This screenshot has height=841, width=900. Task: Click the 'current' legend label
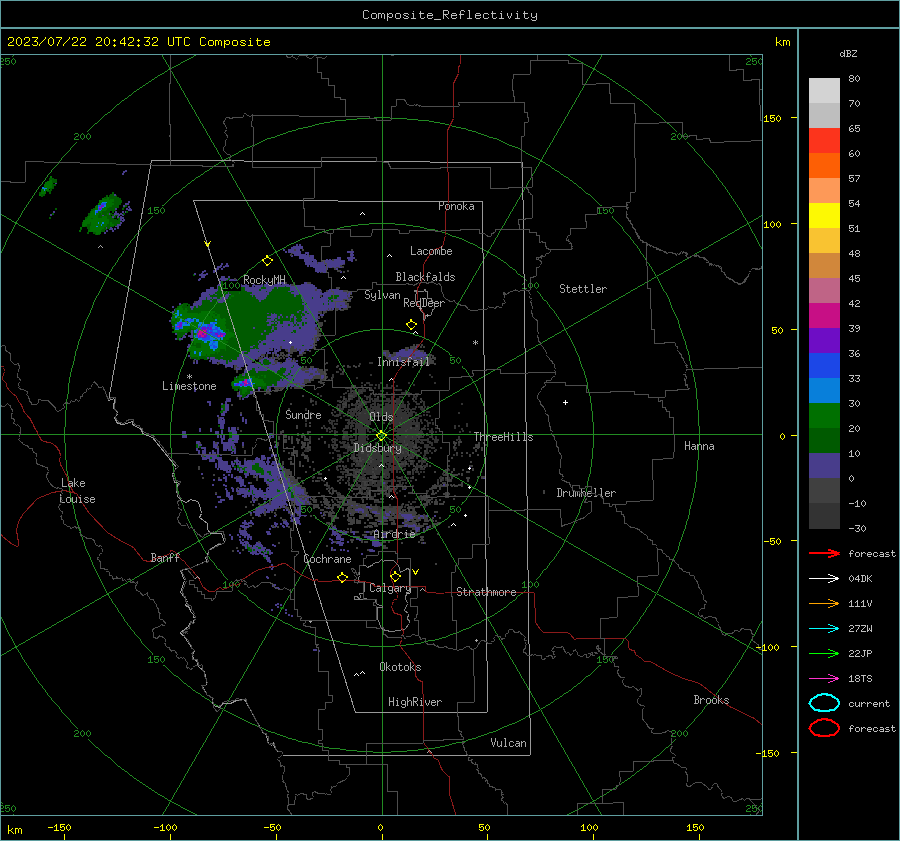[869, 703]
